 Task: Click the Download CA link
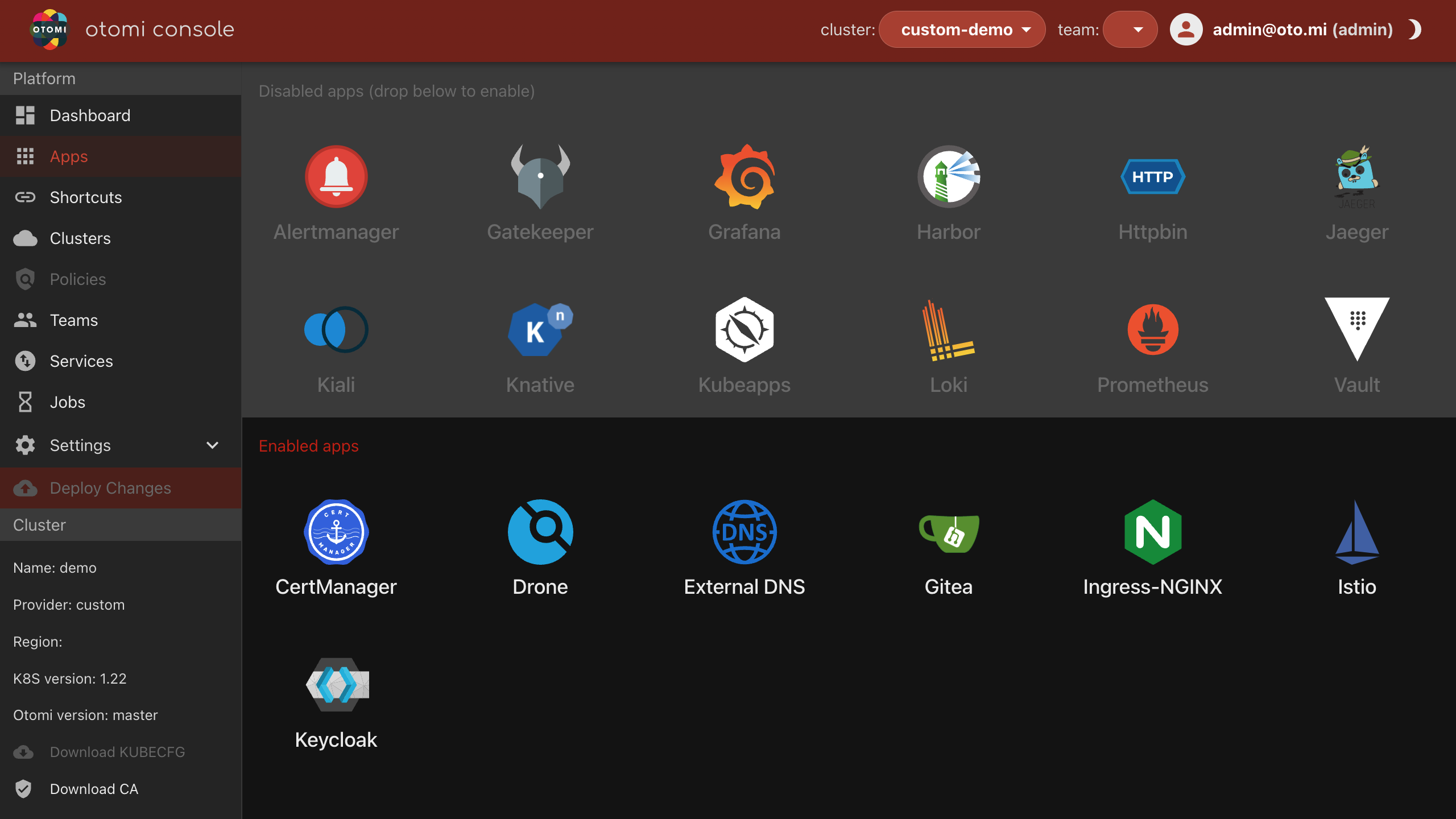click(x=94, y=789)
